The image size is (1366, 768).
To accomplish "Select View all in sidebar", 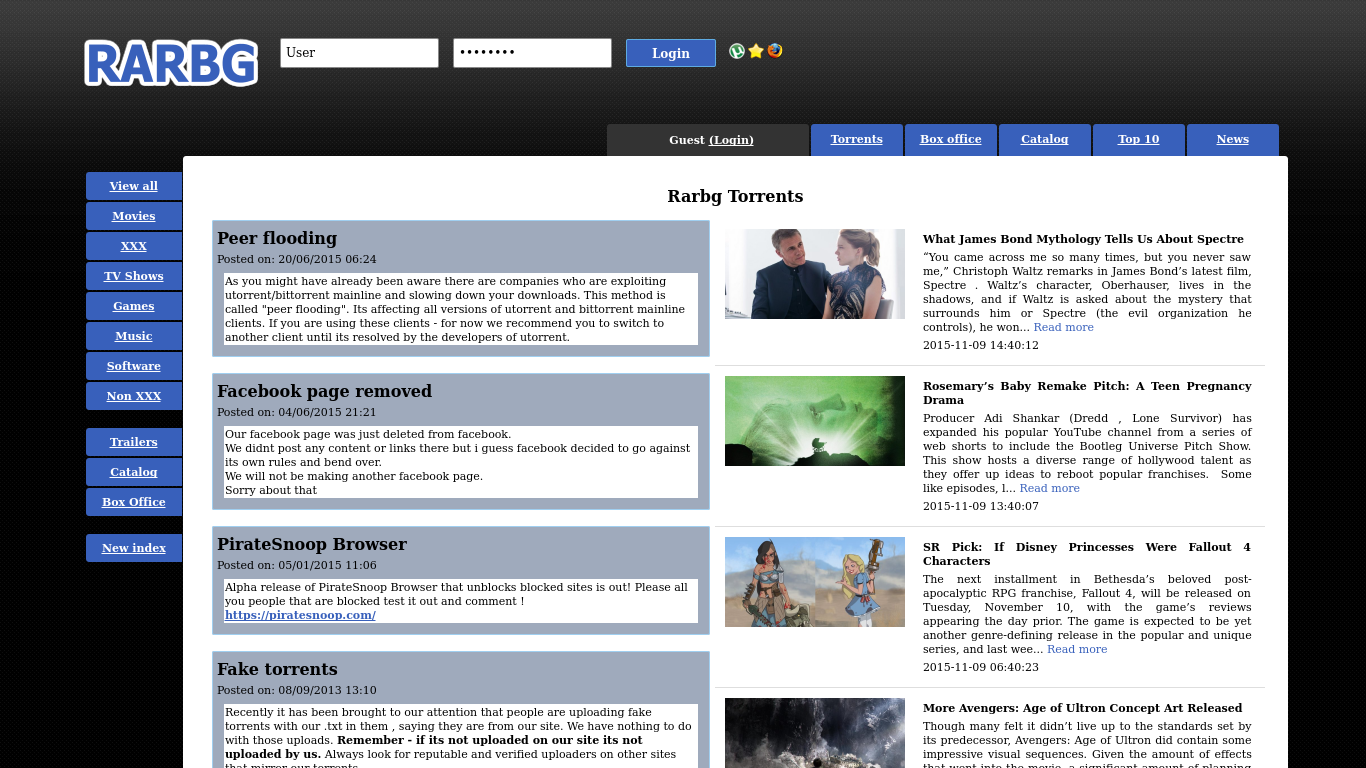I will pos(134,186).
